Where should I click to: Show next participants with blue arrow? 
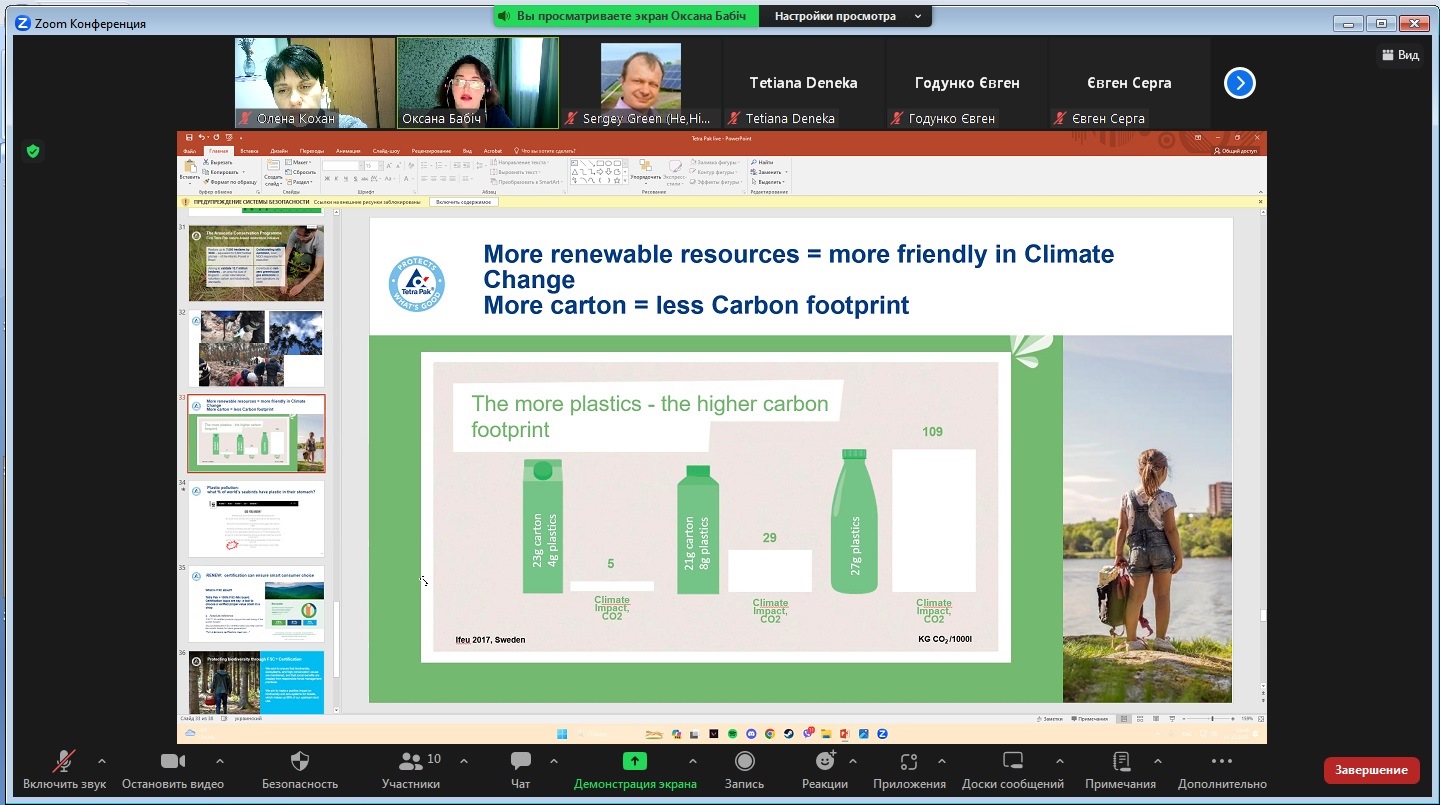pos(1239,83)
